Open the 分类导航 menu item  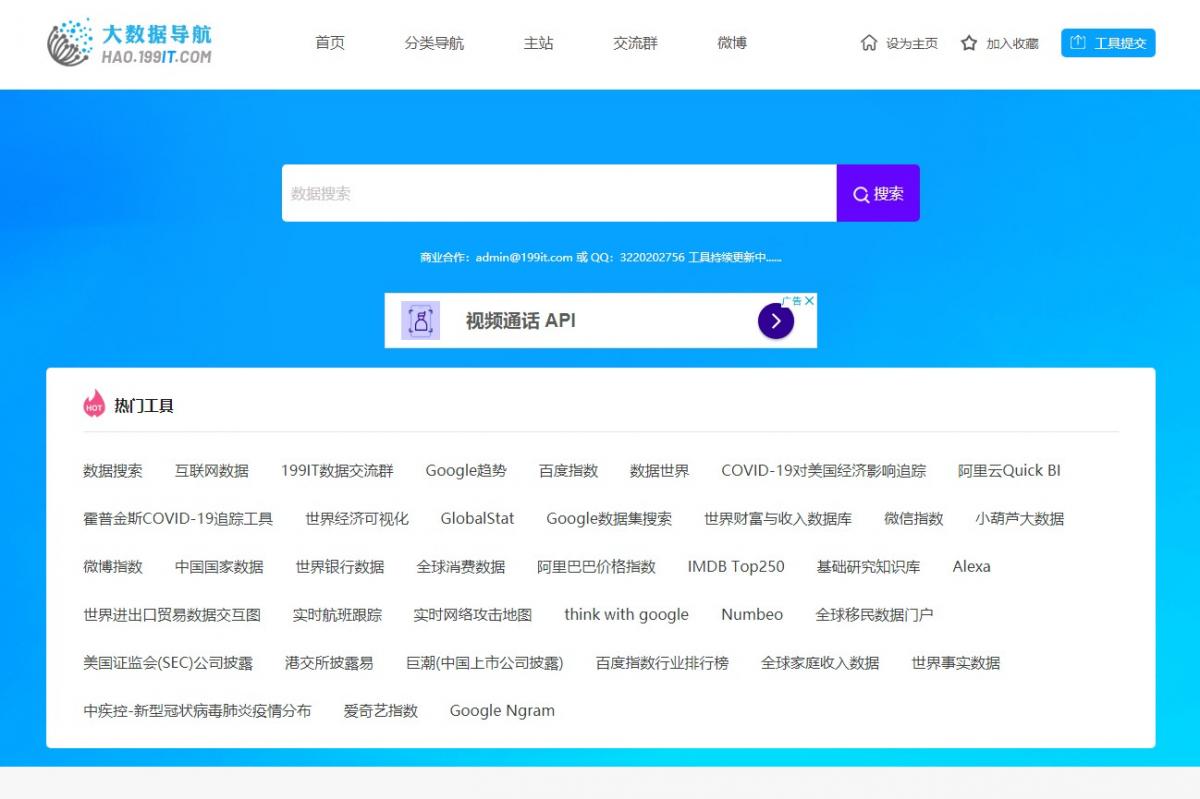434,43
